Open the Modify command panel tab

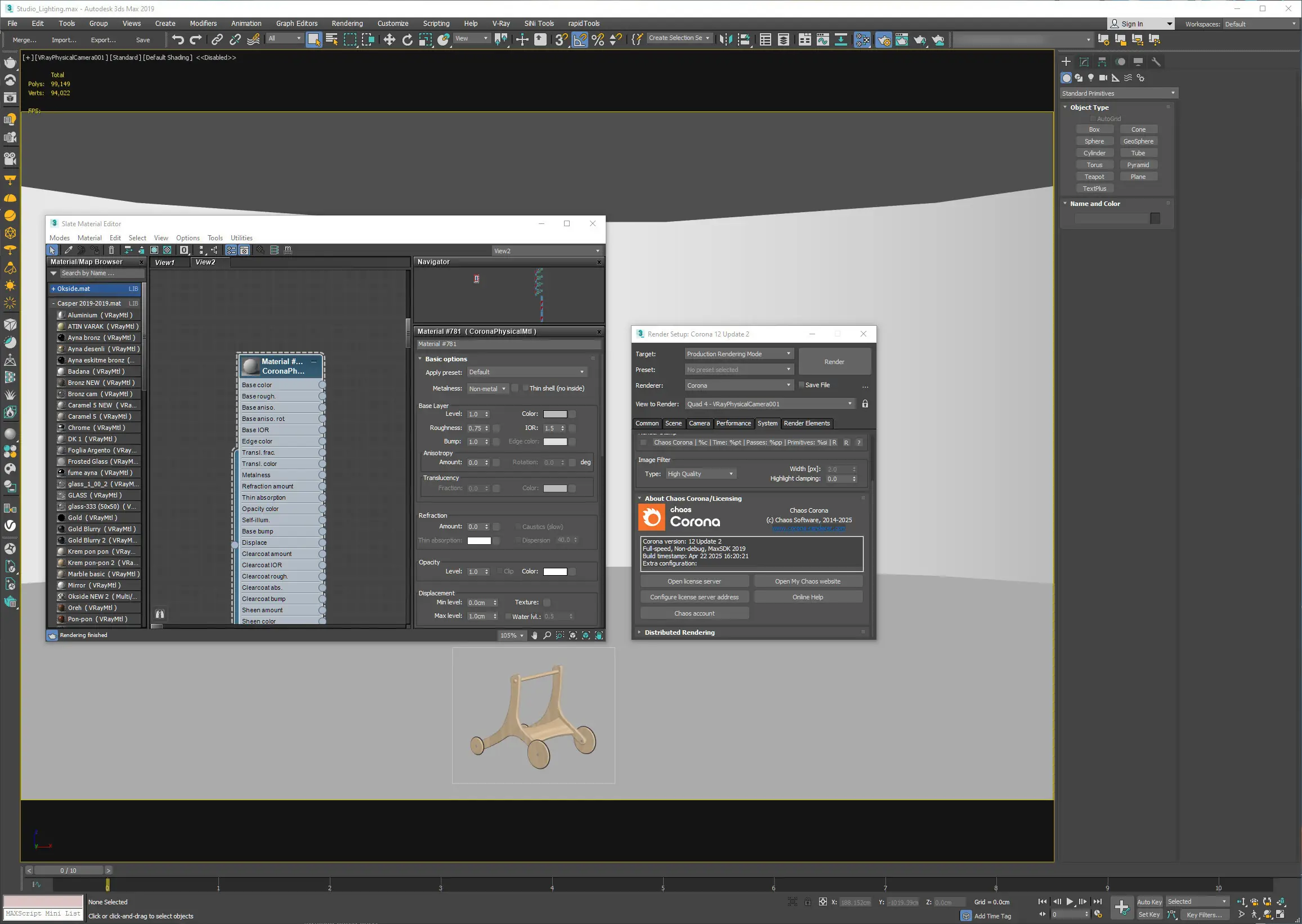(1084, 61)
